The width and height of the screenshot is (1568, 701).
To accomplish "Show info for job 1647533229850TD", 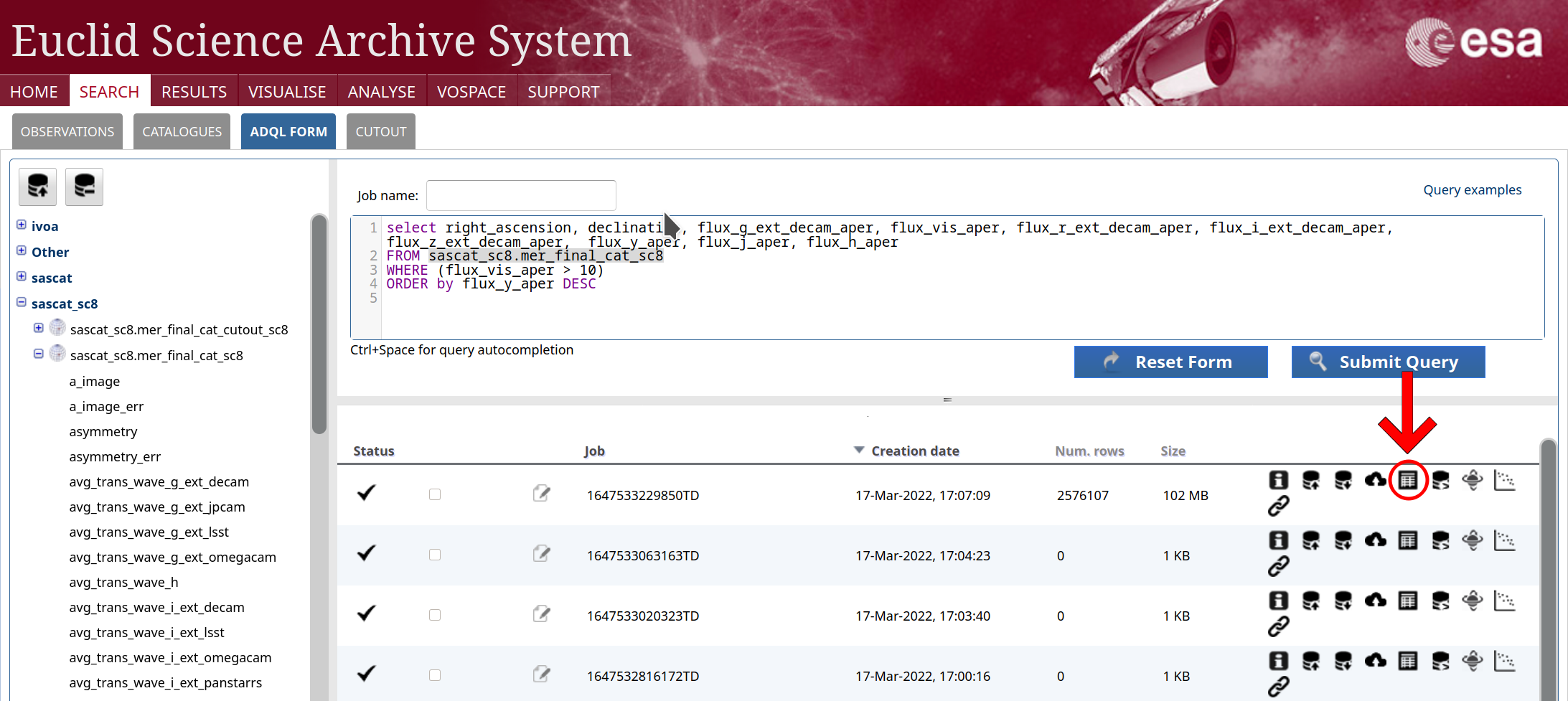I will click(1278, 480).
